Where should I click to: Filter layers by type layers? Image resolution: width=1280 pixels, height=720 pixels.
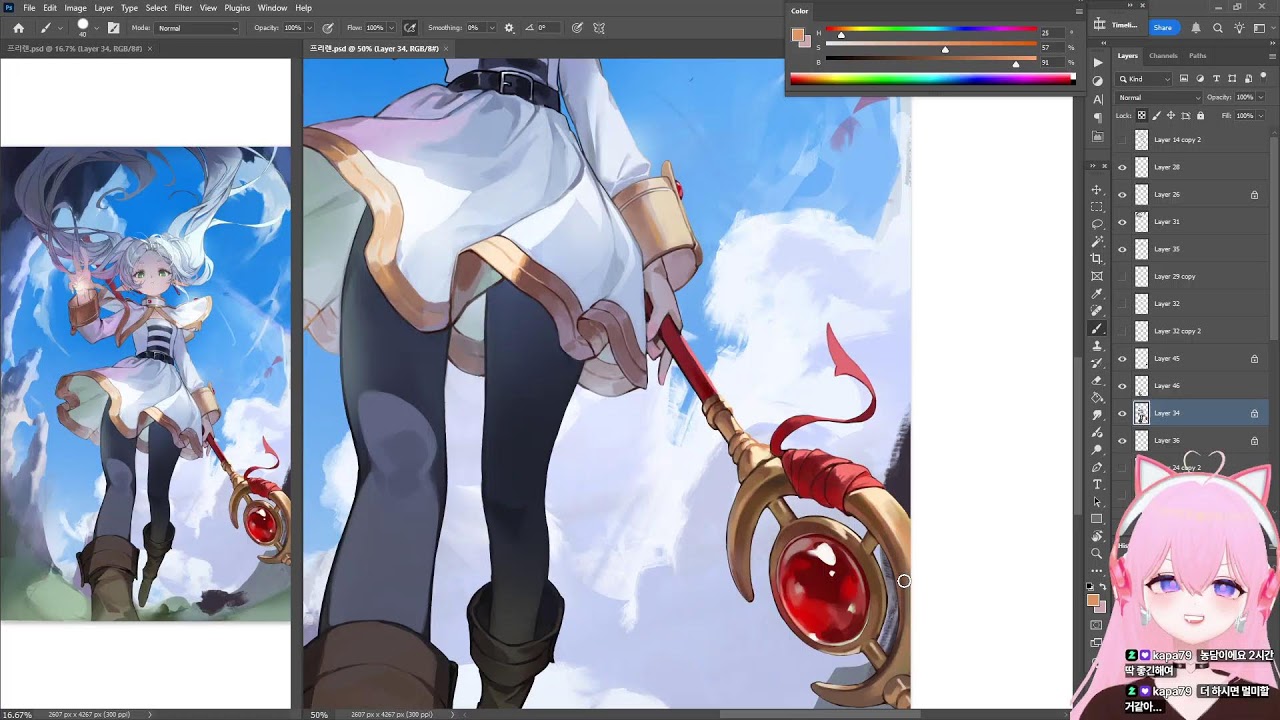click(1216, 78)
